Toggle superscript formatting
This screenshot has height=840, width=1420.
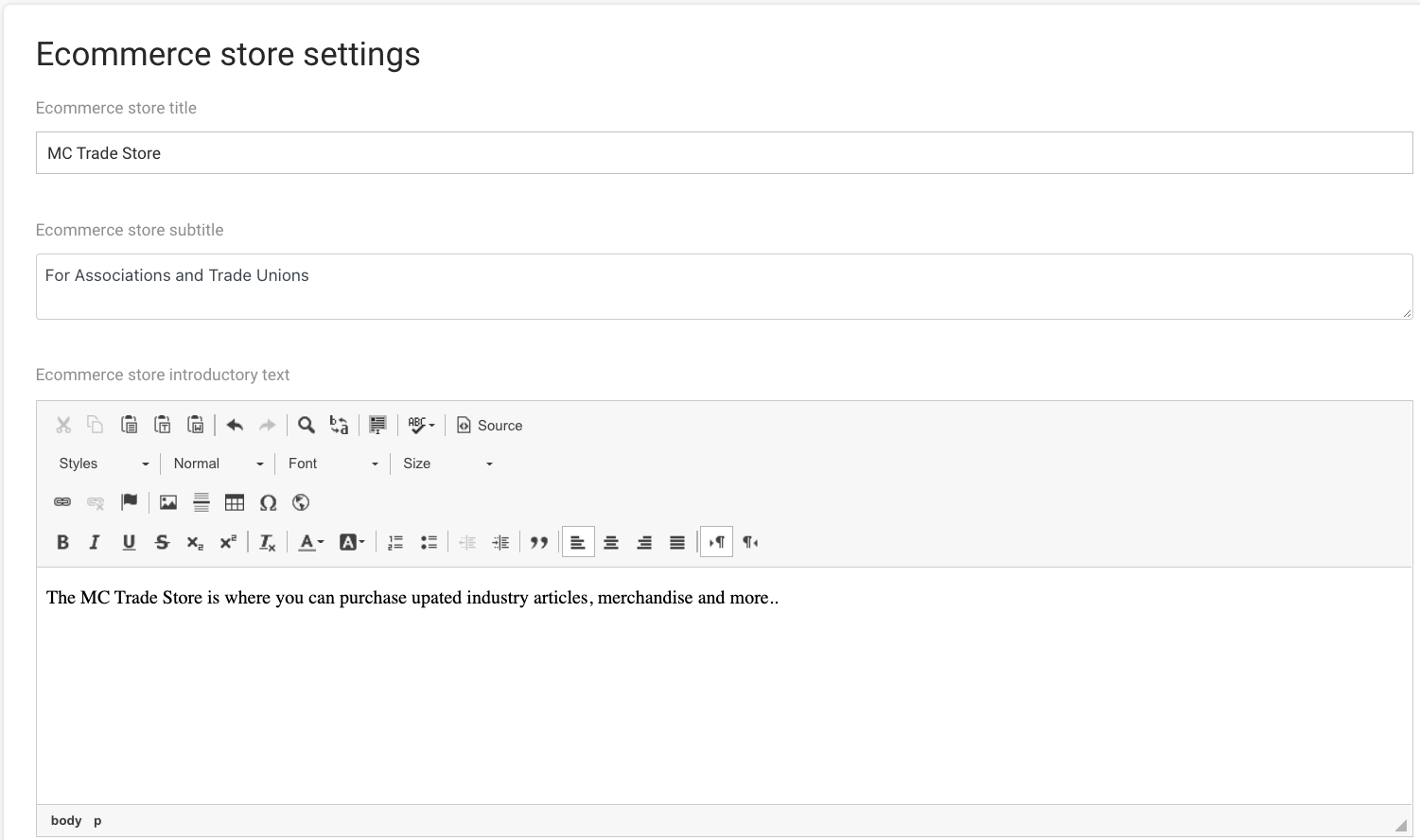tap(228, 542)
